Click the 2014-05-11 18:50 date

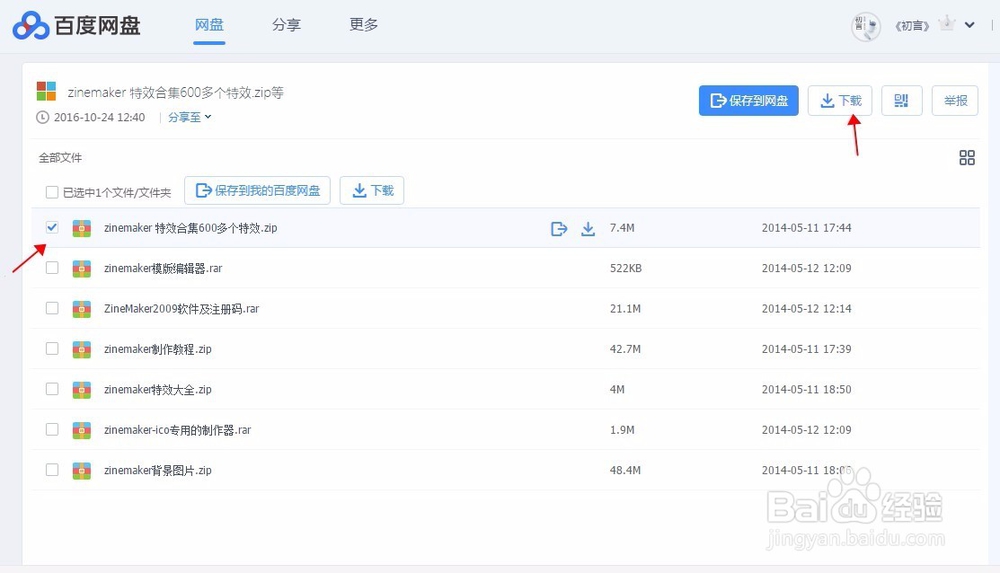coord(806,389)
